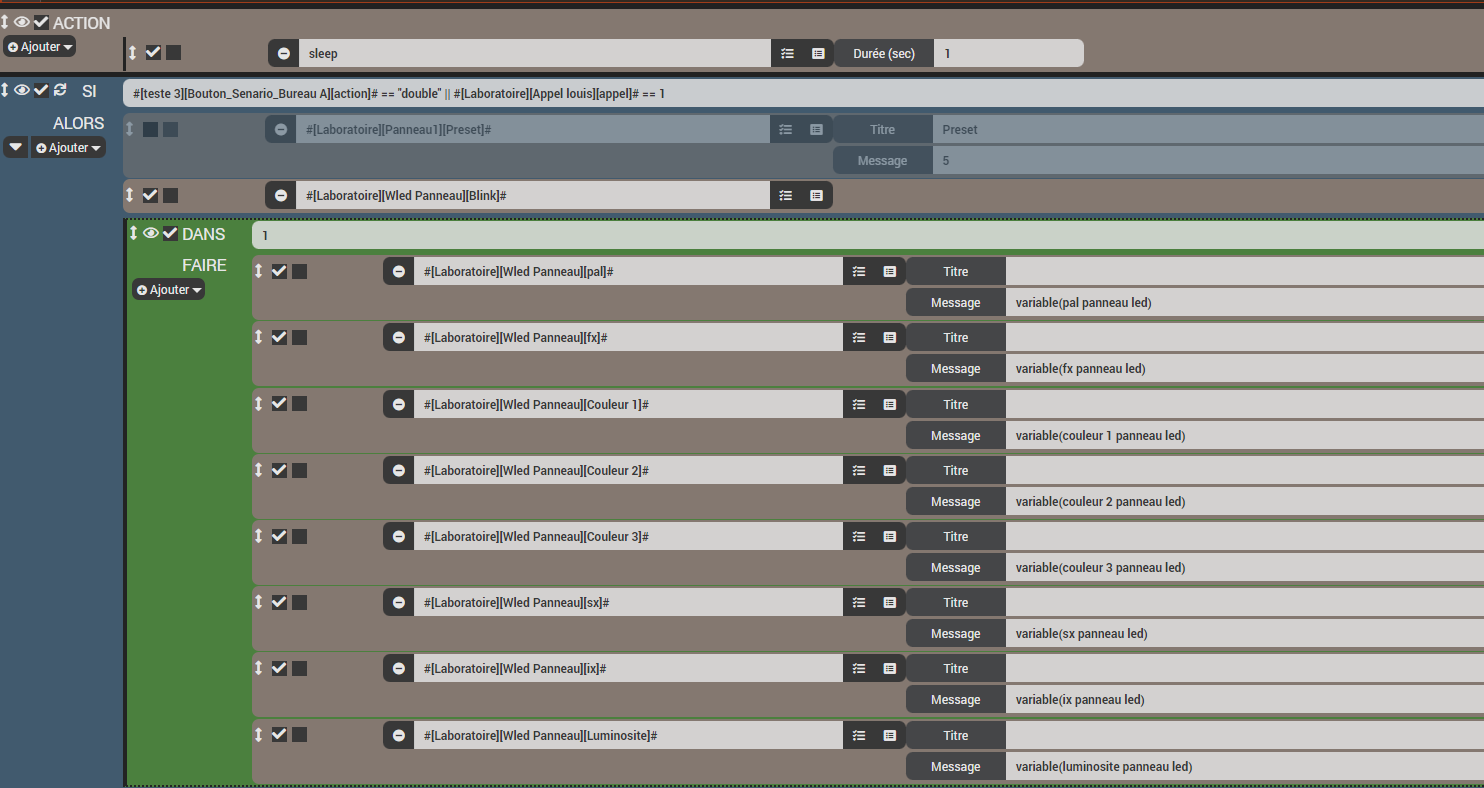Screen dimensions: 1484x788
Task: Open the checklist icon on the Blink row
Action: tap(786, 196)
